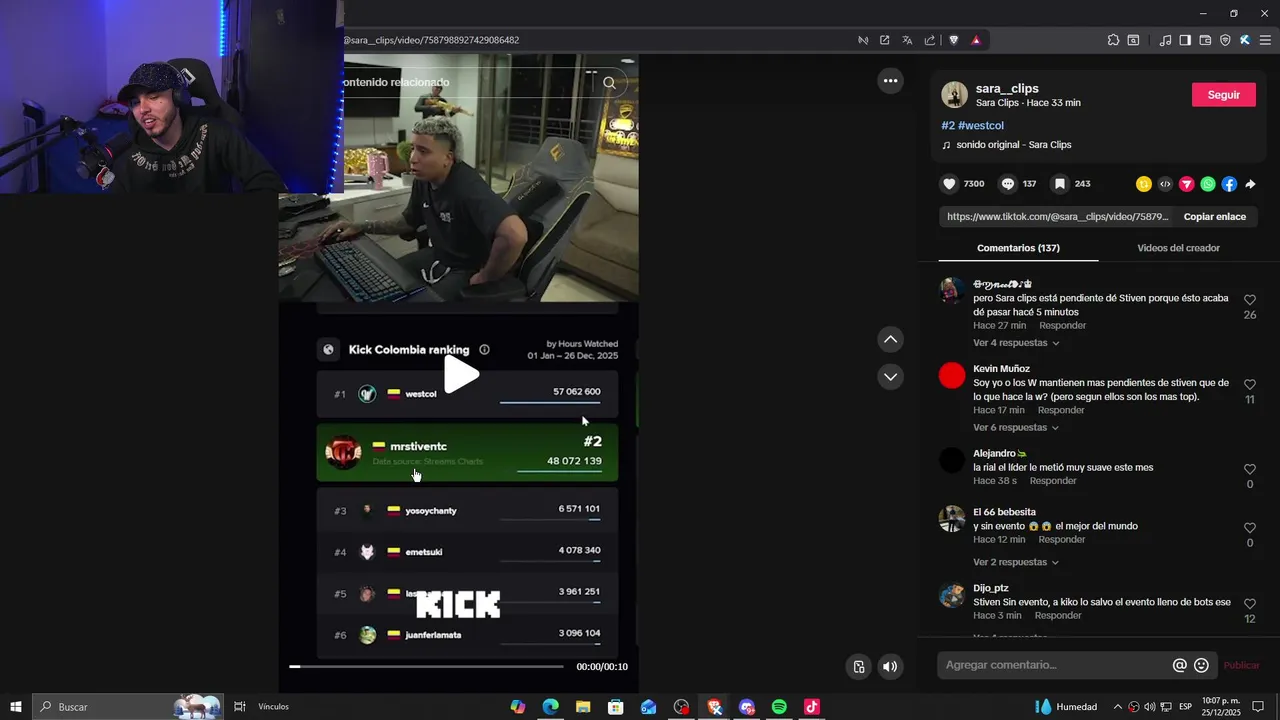The width and height of the screenshot is (1280, 720).
Task: Expand Ver 2 respuestas replies
Action: click(1015, 563)
